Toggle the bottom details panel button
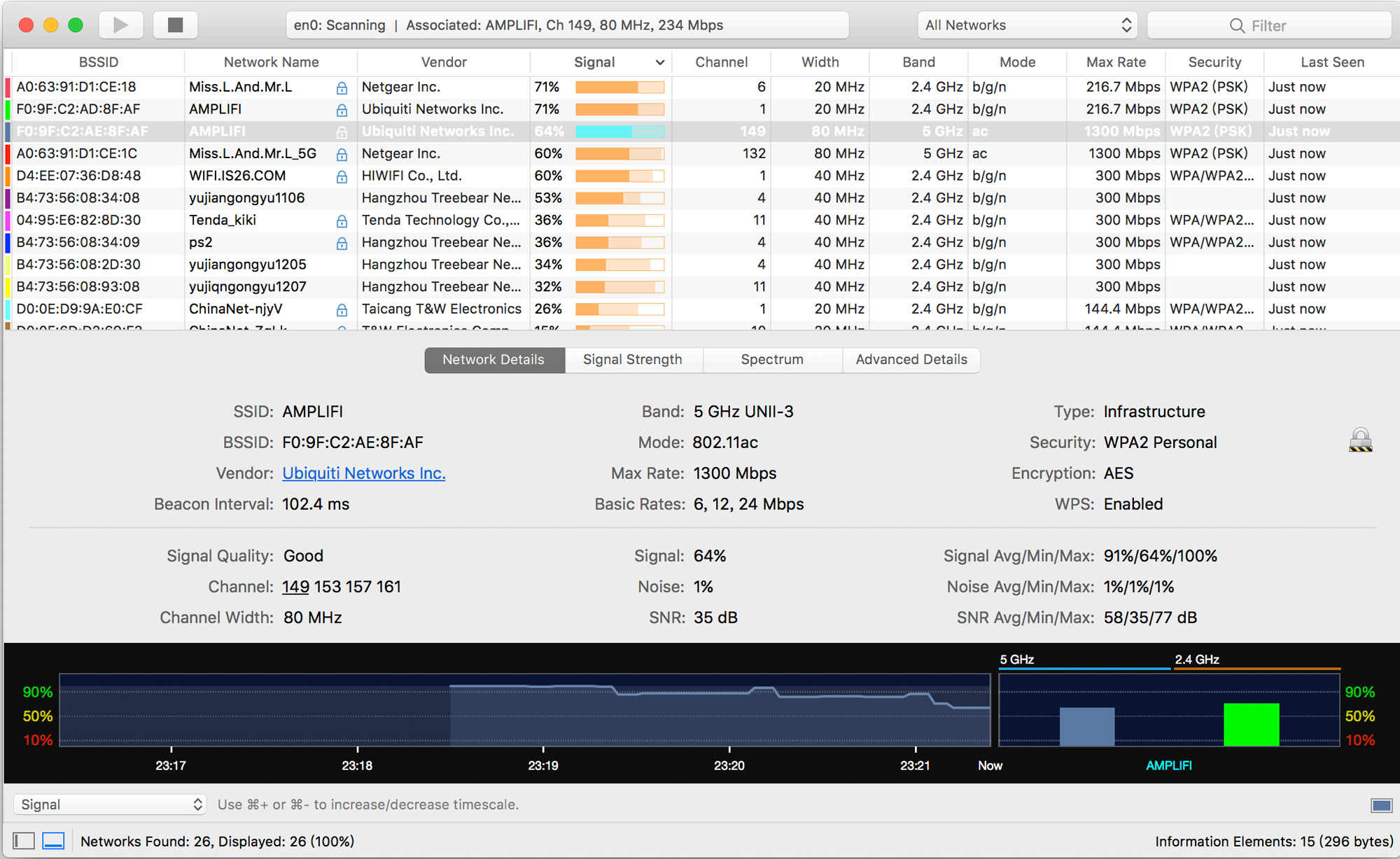 (x=54, y=841)
